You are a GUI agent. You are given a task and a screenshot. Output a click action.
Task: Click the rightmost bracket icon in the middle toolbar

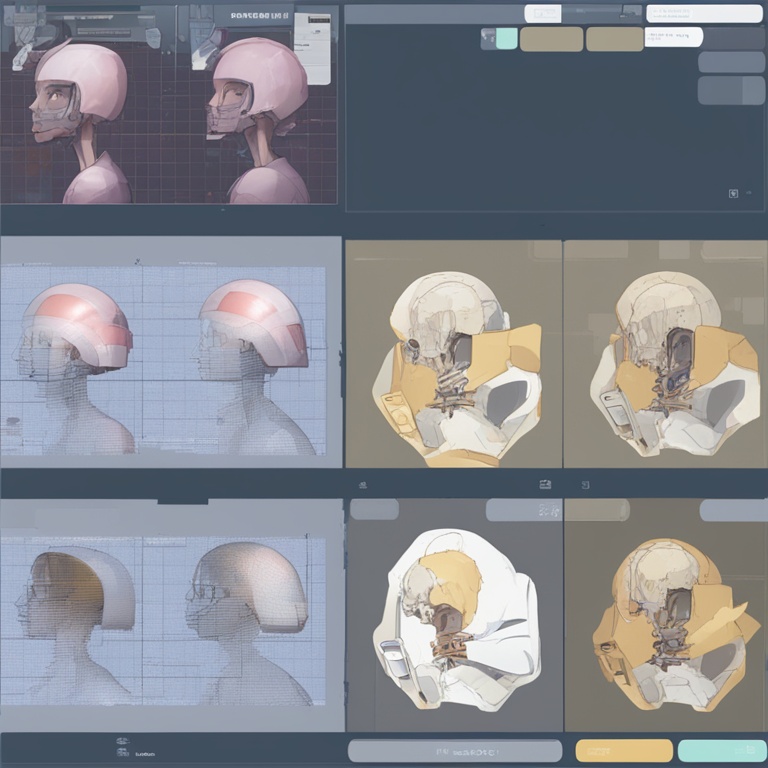coord(585,485)
